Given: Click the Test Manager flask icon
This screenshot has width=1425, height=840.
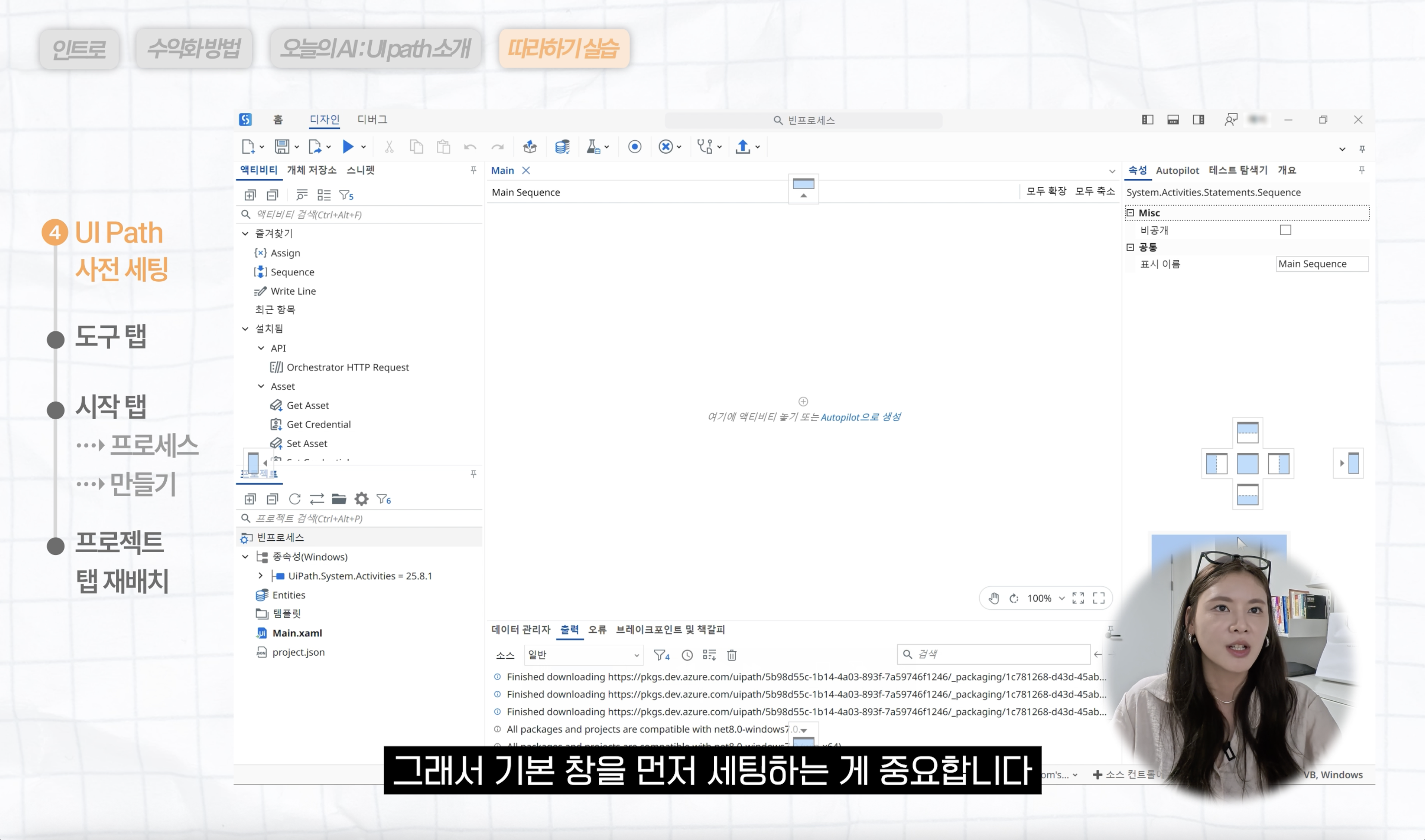Looking at the screenshot, I should [593, 147].
